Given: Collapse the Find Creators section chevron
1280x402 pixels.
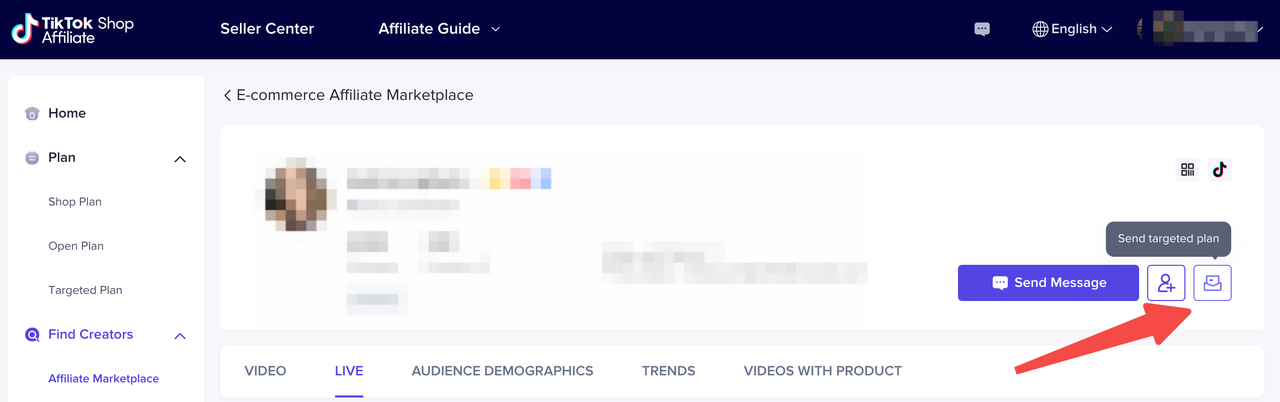Looking at the screenshot, I should pos(180,336).
